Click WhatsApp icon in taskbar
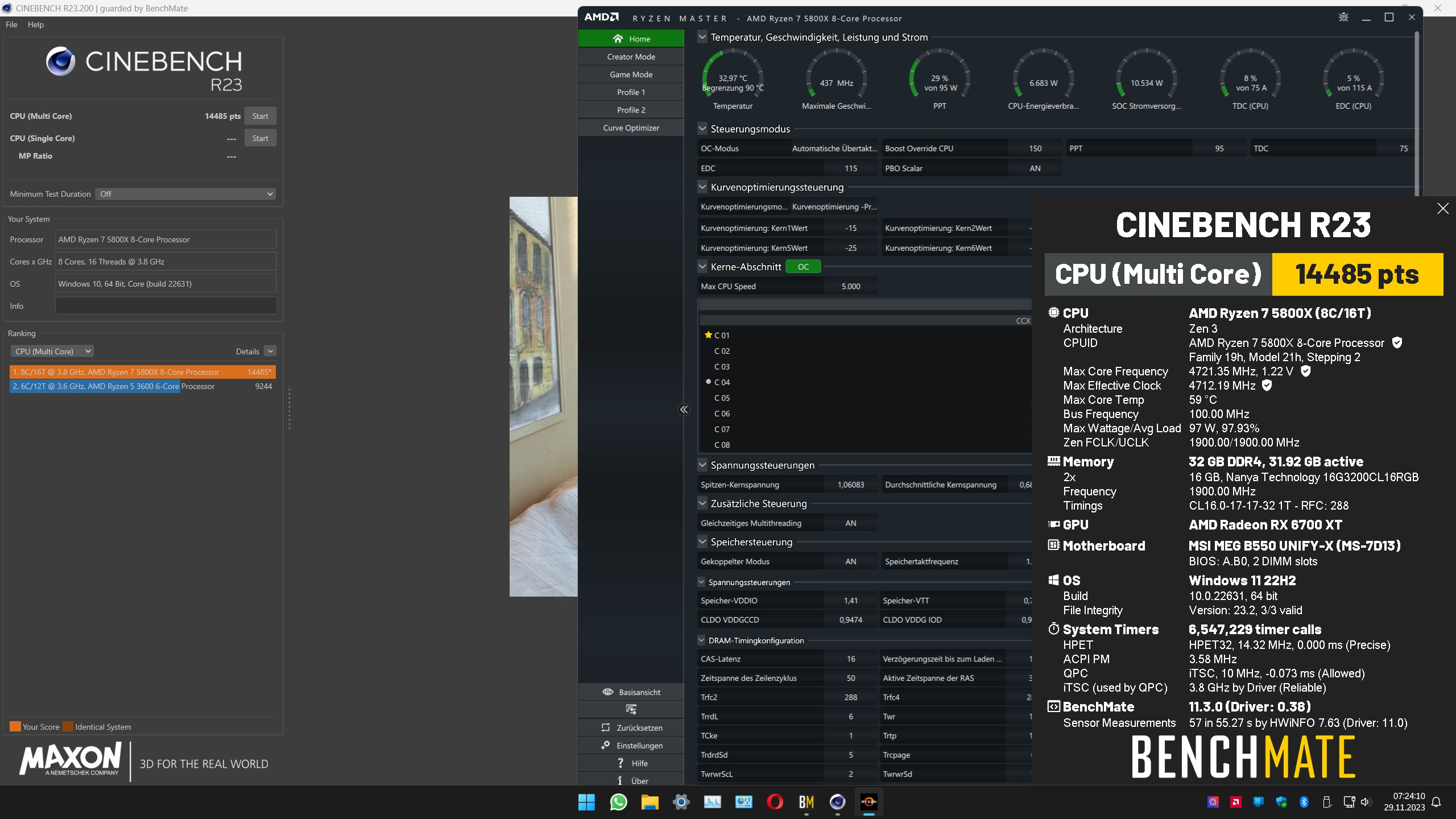Image resolution: width=1456 pixels, height=819 pixels. (x=618, y=802)
